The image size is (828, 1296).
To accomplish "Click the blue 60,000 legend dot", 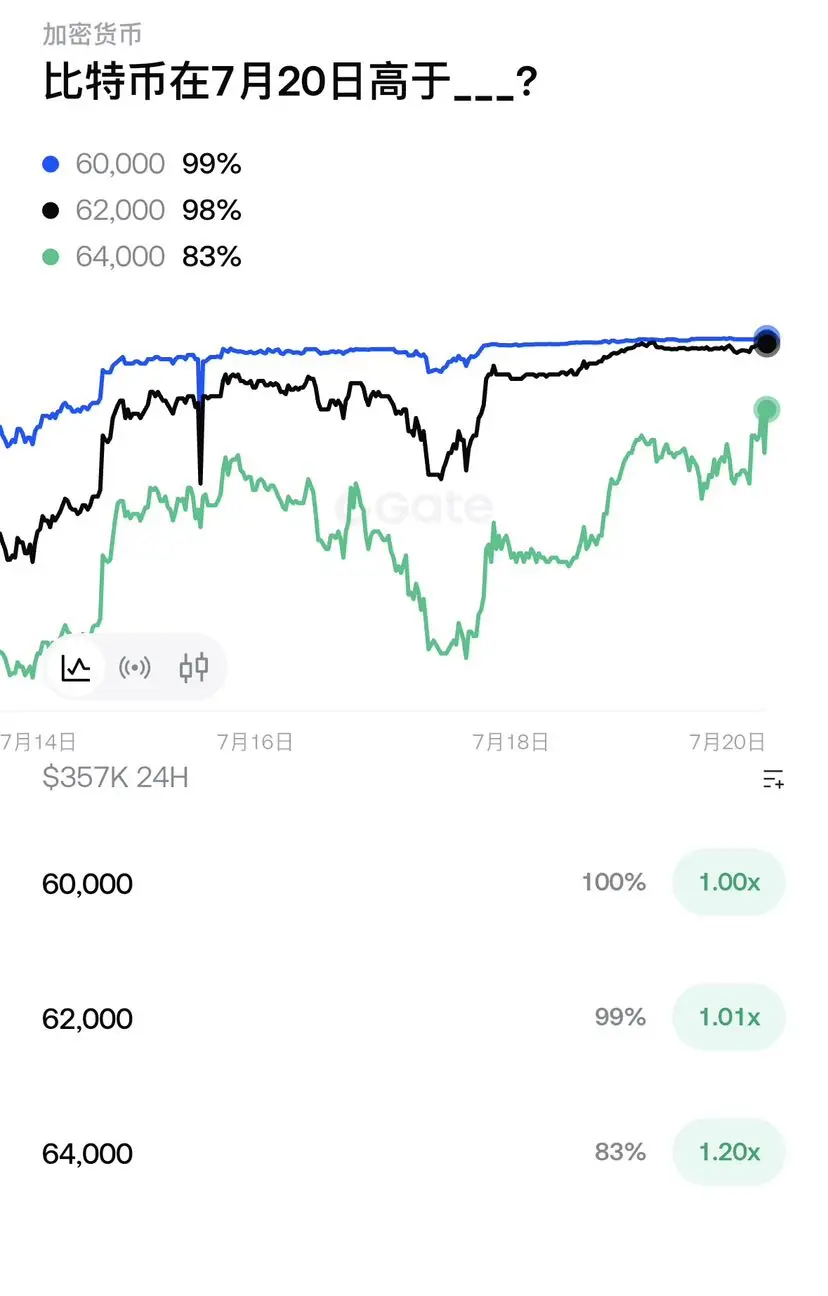I will (52, 164).
